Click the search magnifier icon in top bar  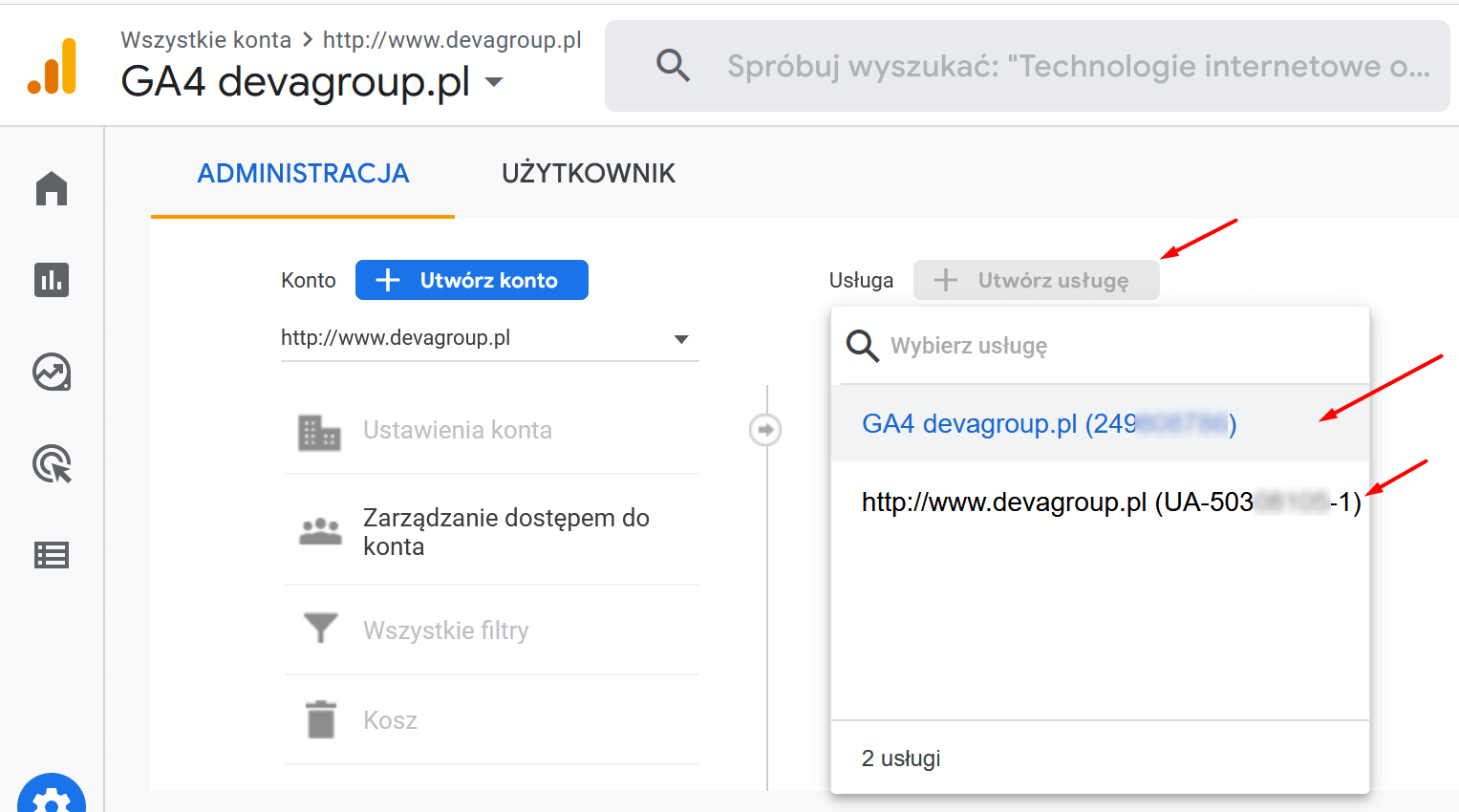tap(673, 66)
